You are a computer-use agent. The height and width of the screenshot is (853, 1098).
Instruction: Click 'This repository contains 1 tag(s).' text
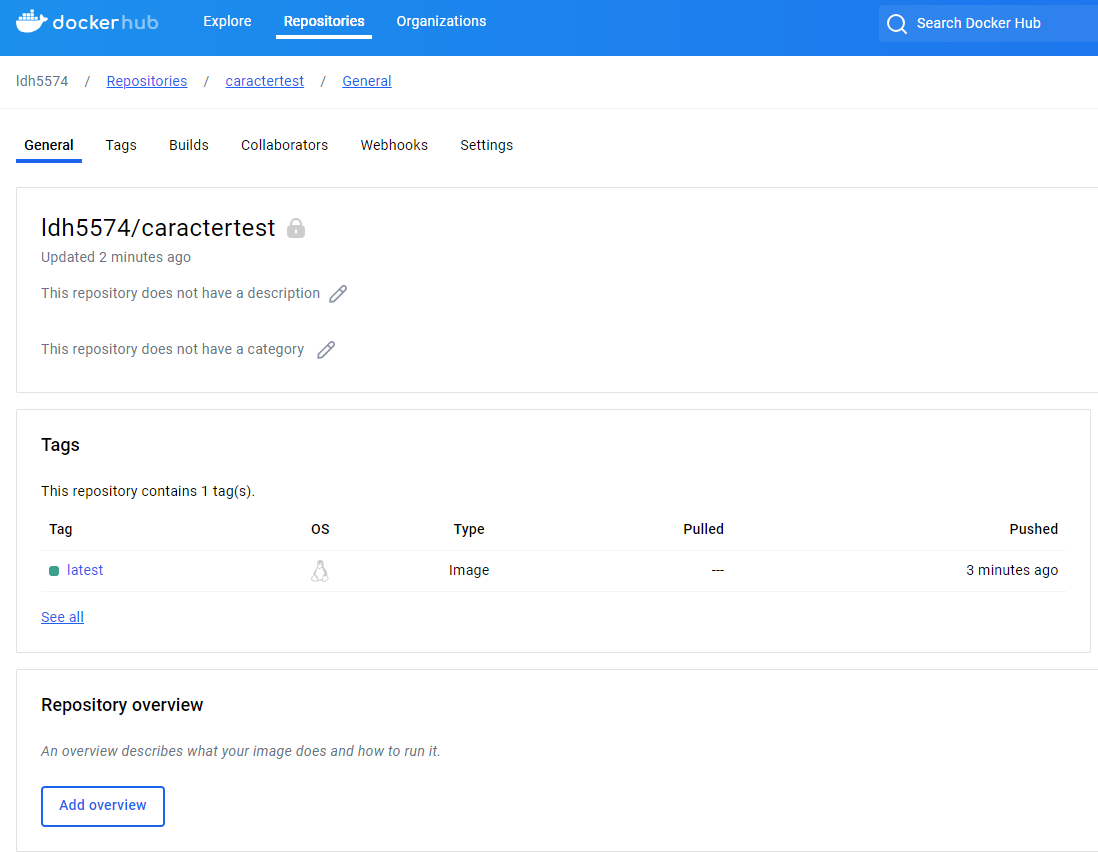click(148, 491)
